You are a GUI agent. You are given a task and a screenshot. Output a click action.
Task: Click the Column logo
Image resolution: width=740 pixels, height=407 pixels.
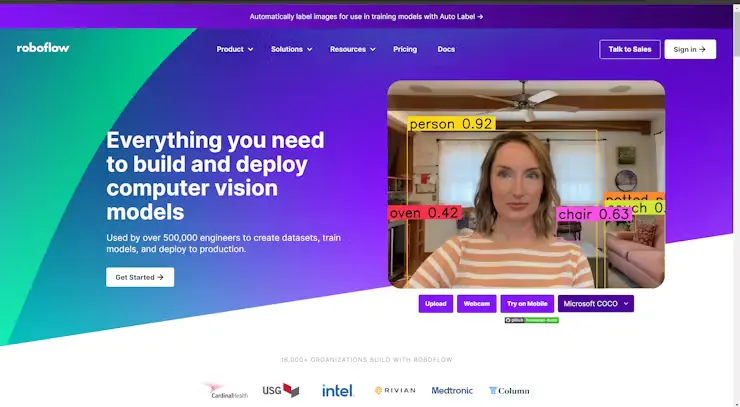[509, 390]
